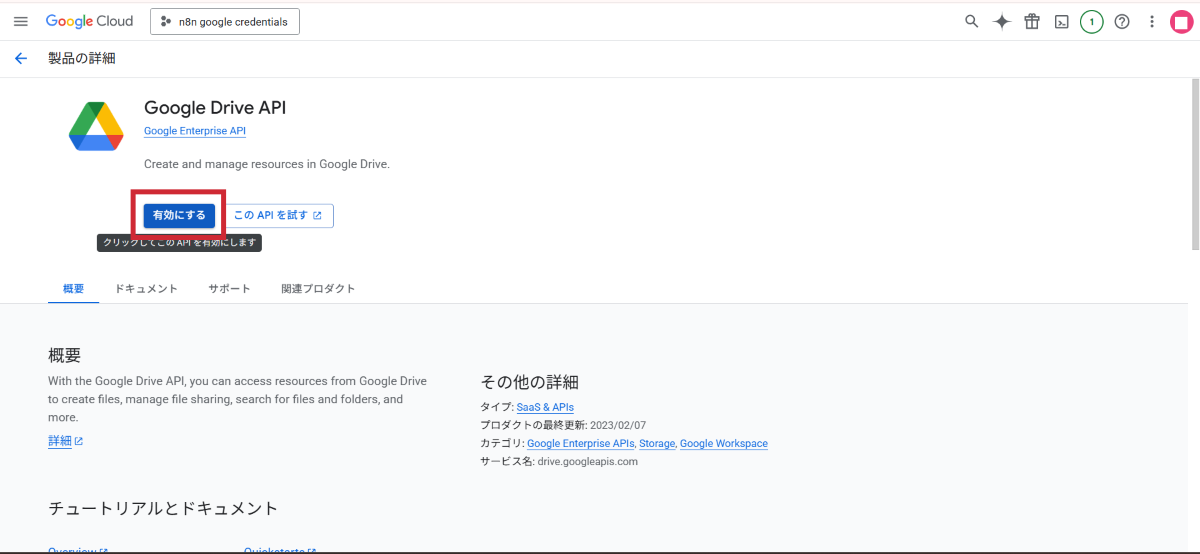This screenshot has height=554, width=1200.
Task: Click the pink account avatar
Action: [x=1182, y=21]
